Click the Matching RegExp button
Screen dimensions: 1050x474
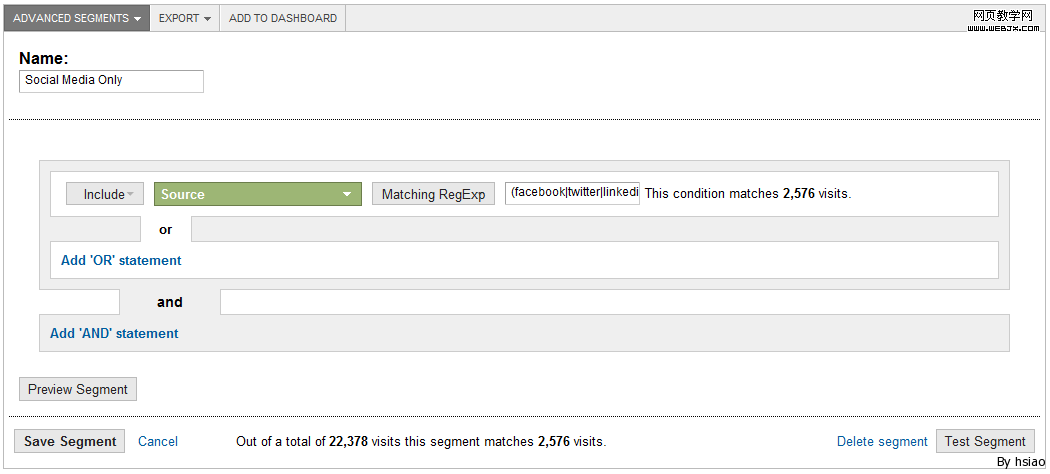tap(433, 194)
